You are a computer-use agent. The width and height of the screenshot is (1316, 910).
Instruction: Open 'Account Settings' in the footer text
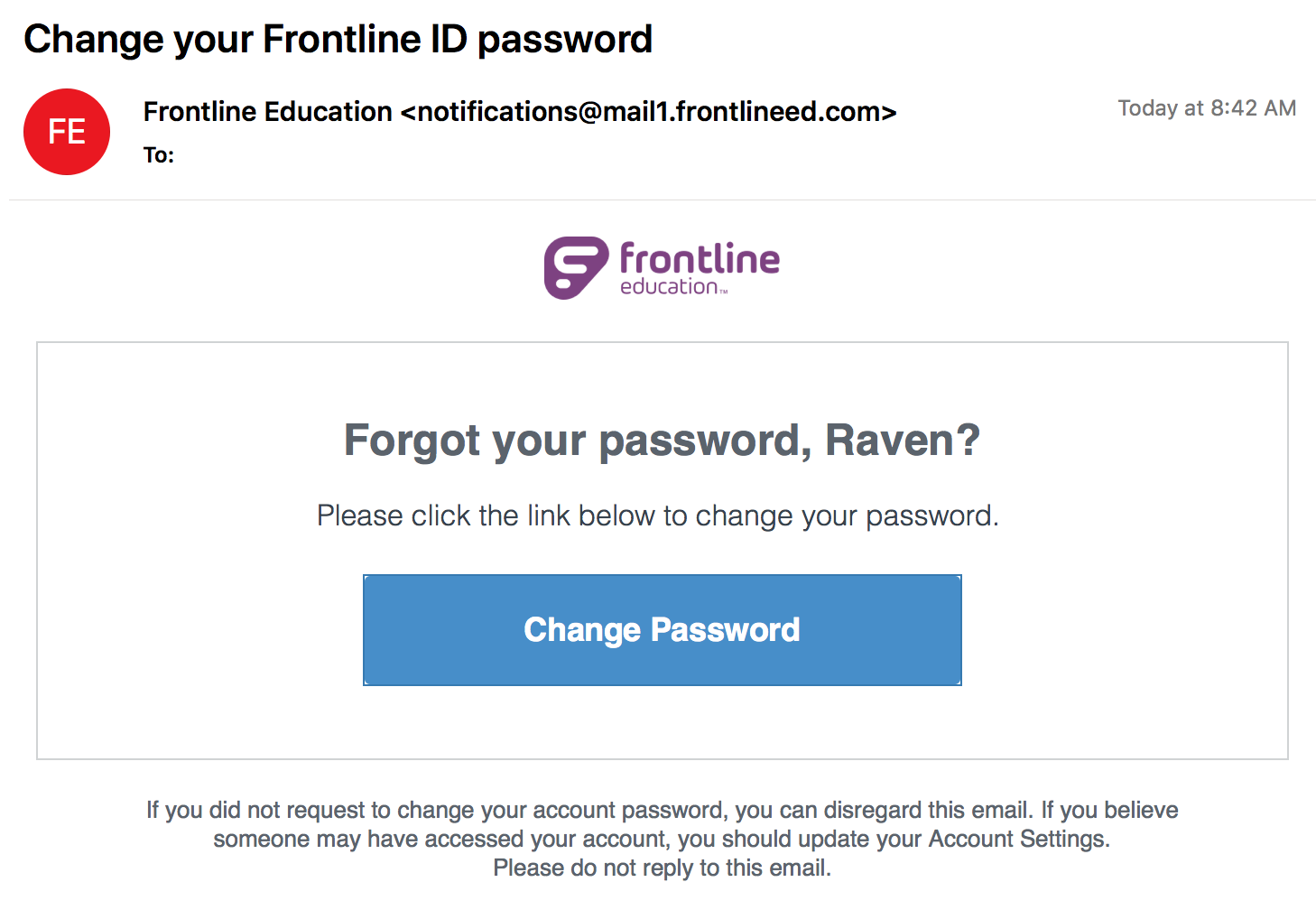click(x=1018, y=839)
